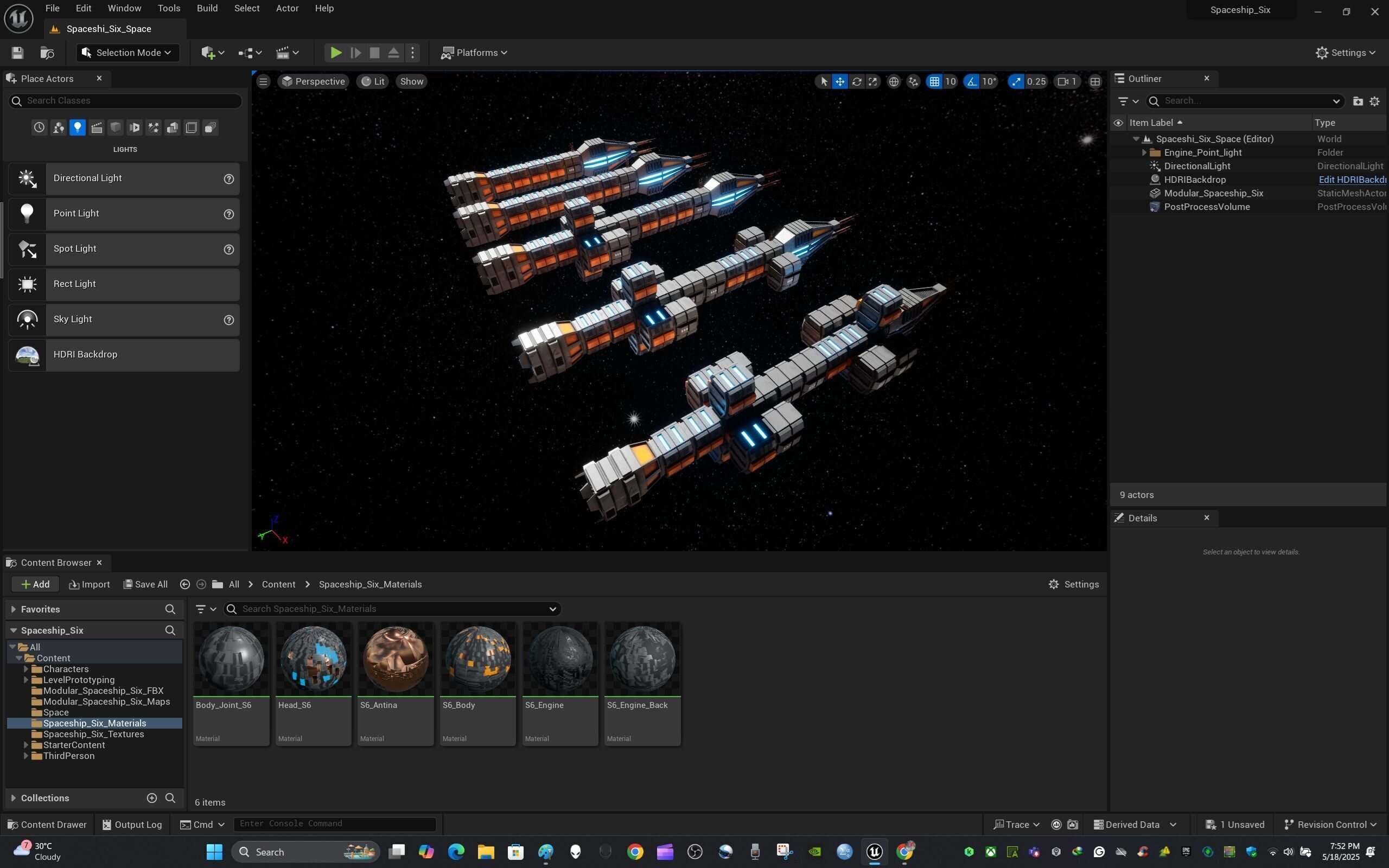Open the Platforms dropdown menu
This screenshot has height=868, width=1389.
[474, 53]
